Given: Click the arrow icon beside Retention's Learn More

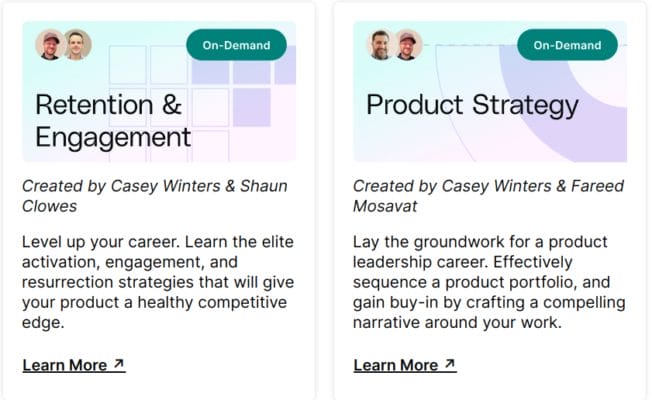Looking at the screenshot, I should 119,364.
